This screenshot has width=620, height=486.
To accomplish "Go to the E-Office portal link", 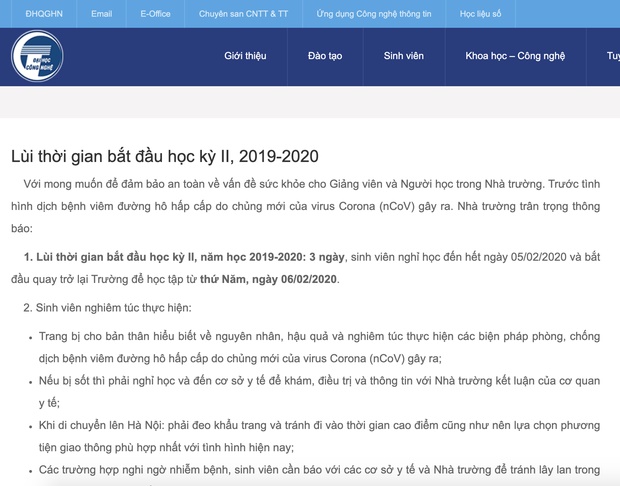I will pos(156,14).
